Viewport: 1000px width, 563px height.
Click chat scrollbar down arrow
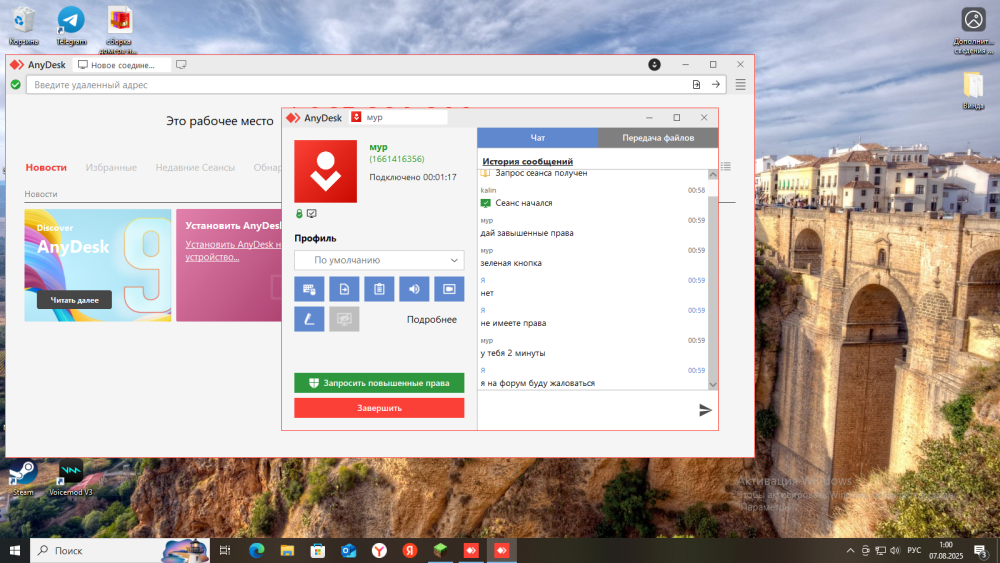coord(713,384)
